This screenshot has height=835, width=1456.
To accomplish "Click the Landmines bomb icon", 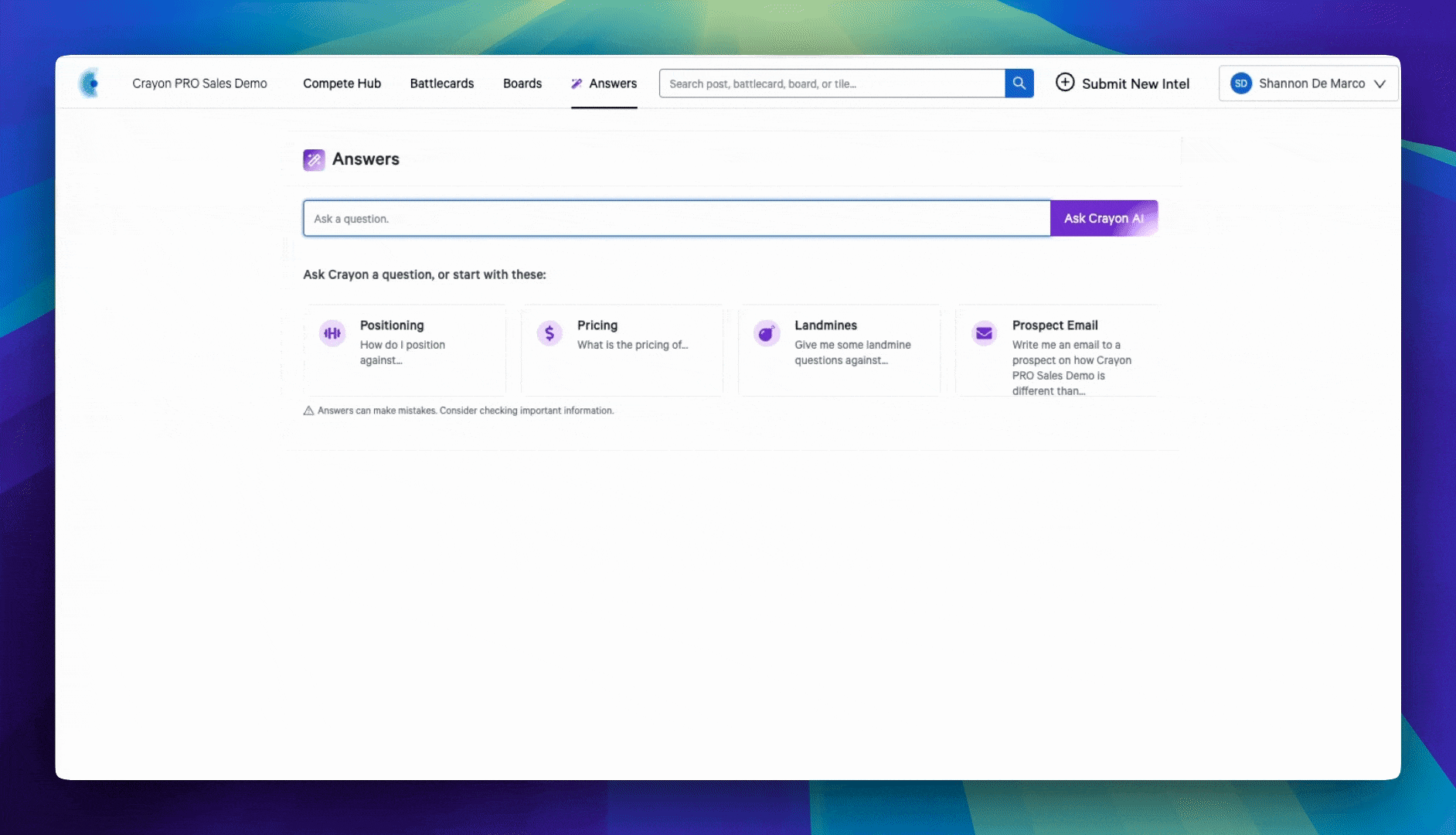I will pyautogui.click(x=767, y=333).
